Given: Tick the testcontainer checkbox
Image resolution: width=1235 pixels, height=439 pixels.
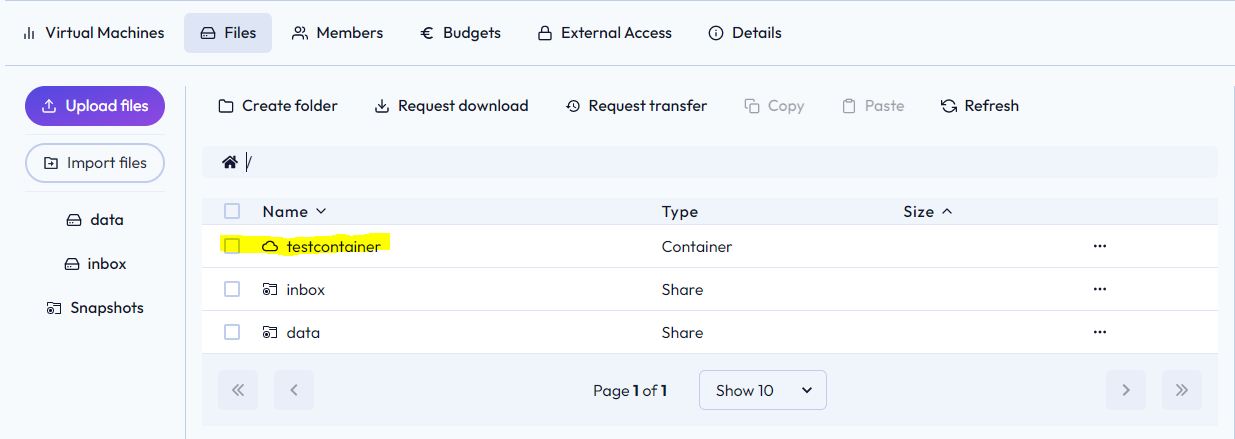Looking at the screenshot, I should pyautogui.click(x=232, y=246).
